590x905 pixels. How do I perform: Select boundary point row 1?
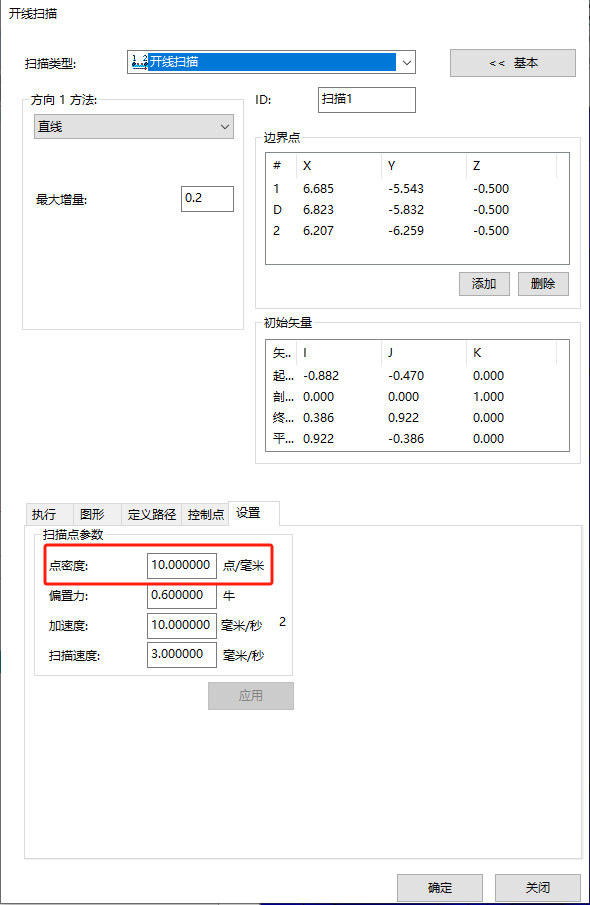(x=417, y=189)
